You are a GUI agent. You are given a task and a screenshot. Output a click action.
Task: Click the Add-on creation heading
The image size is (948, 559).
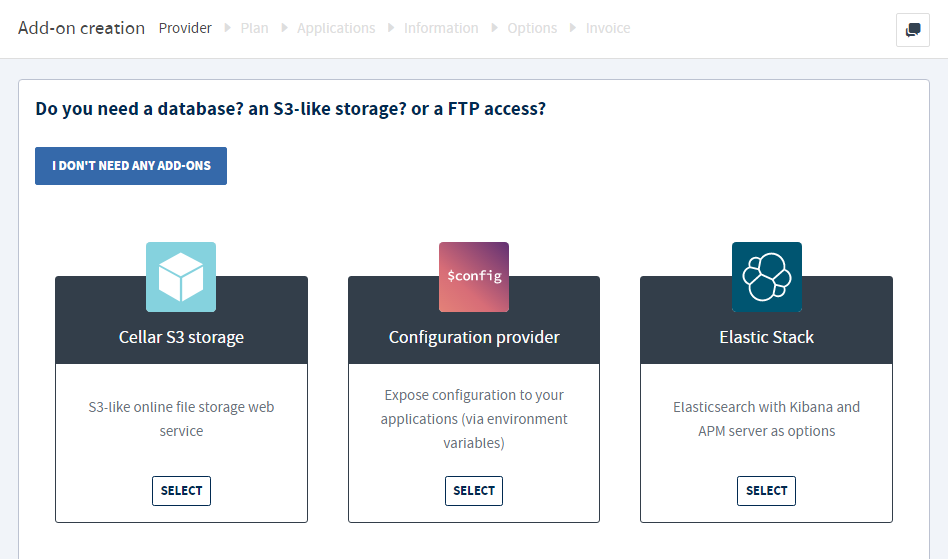coord(82,28)
